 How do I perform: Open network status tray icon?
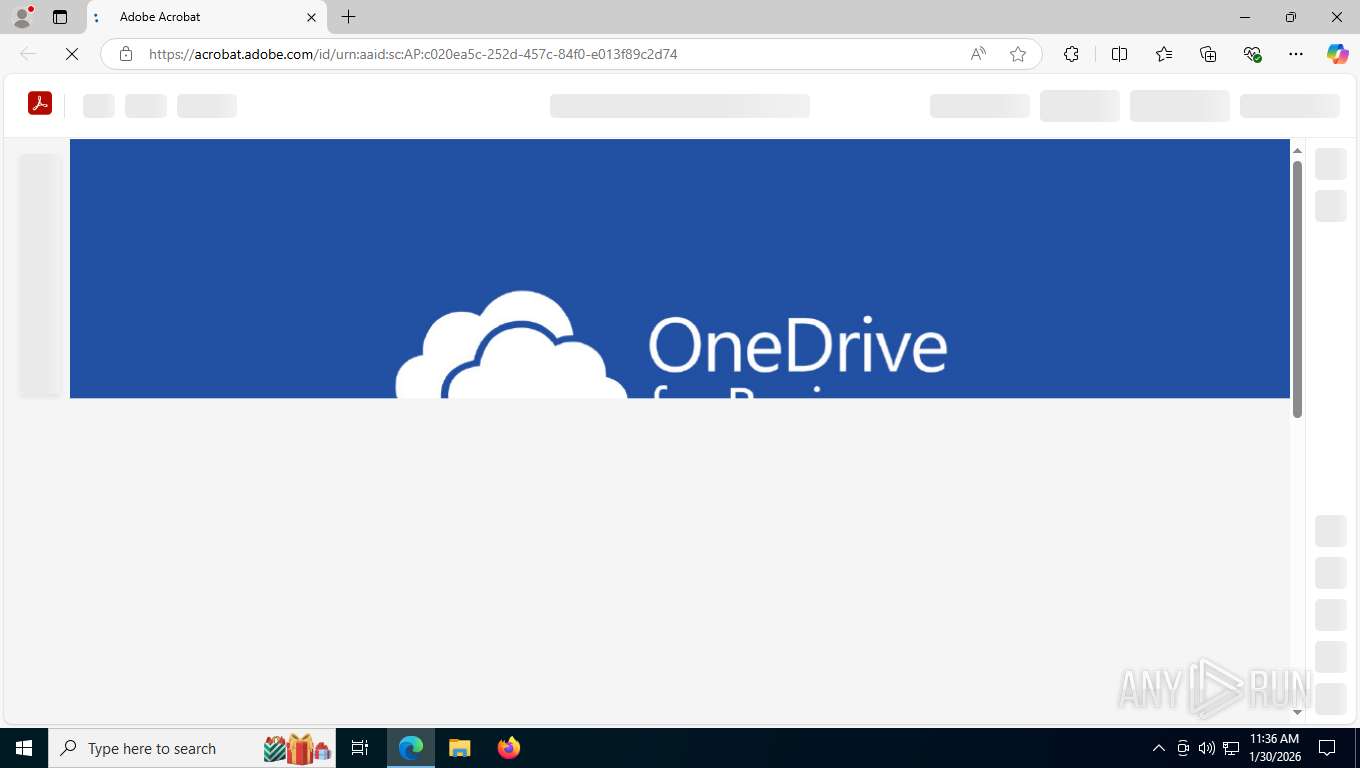pos(1231,748)
